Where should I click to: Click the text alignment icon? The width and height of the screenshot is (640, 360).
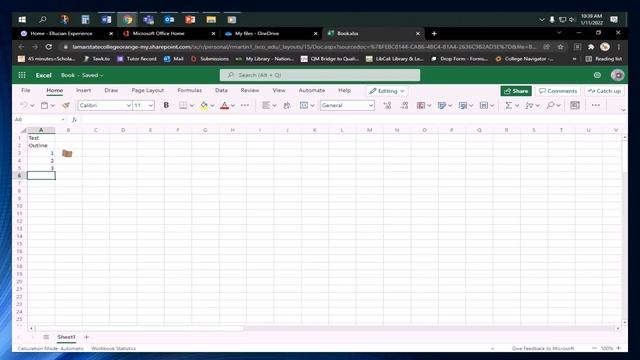[266, 105]
